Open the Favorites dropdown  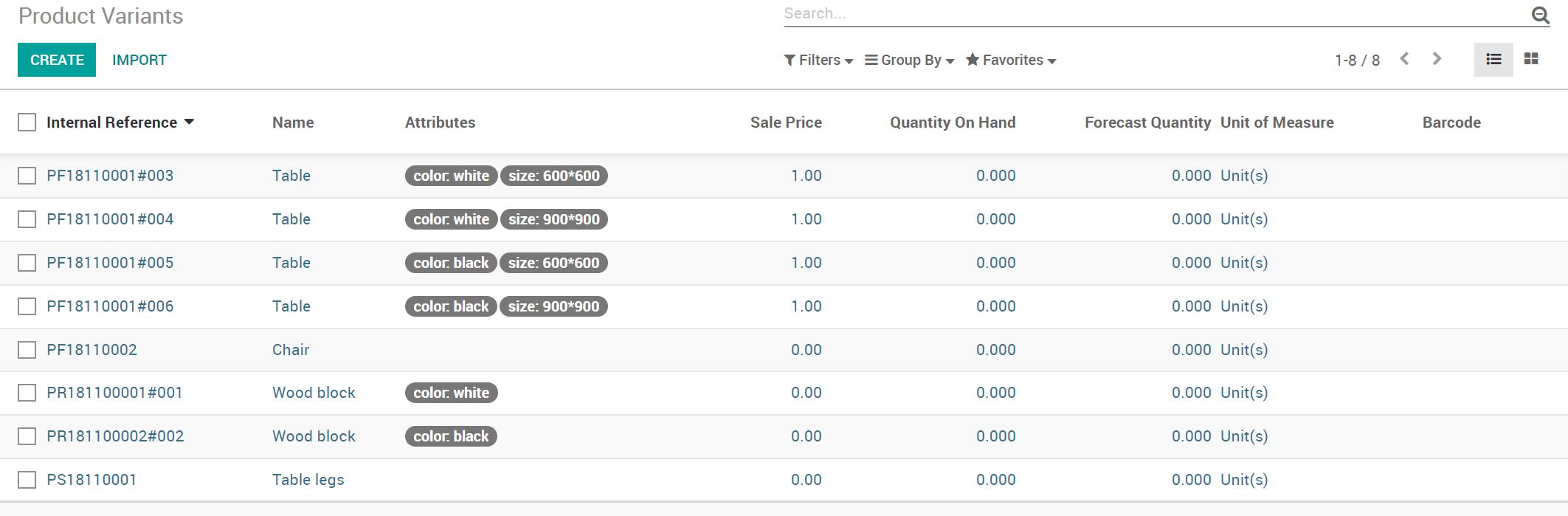1011,60
